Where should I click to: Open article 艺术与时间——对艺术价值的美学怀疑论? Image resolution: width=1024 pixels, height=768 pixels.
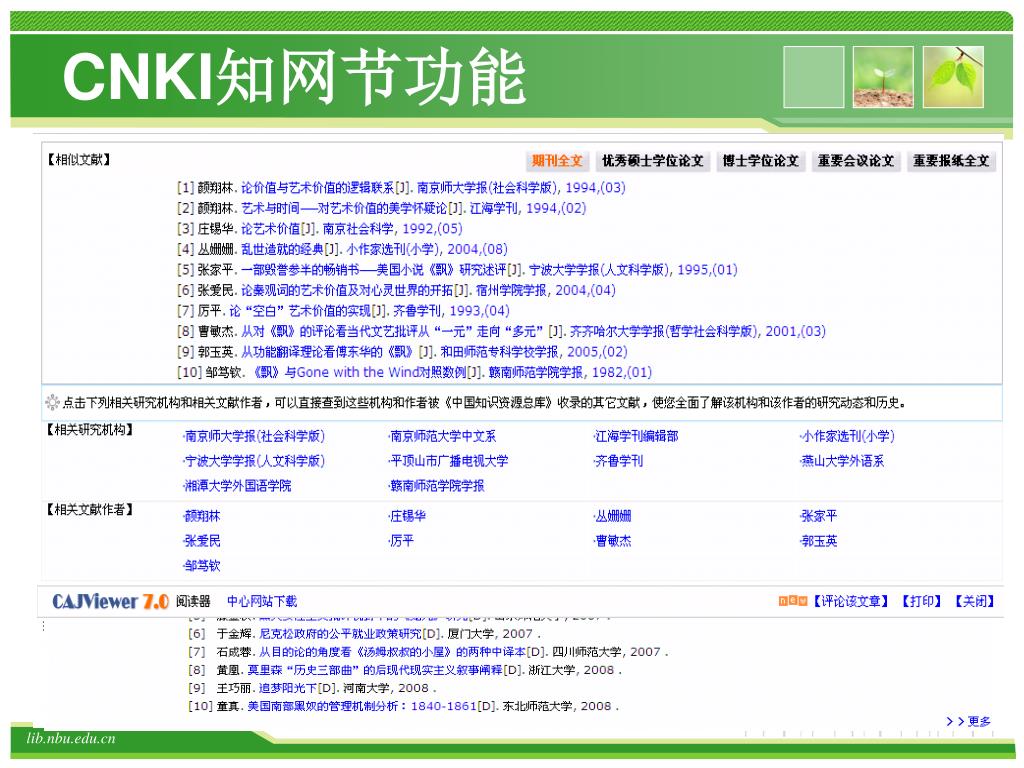[344, 208]
